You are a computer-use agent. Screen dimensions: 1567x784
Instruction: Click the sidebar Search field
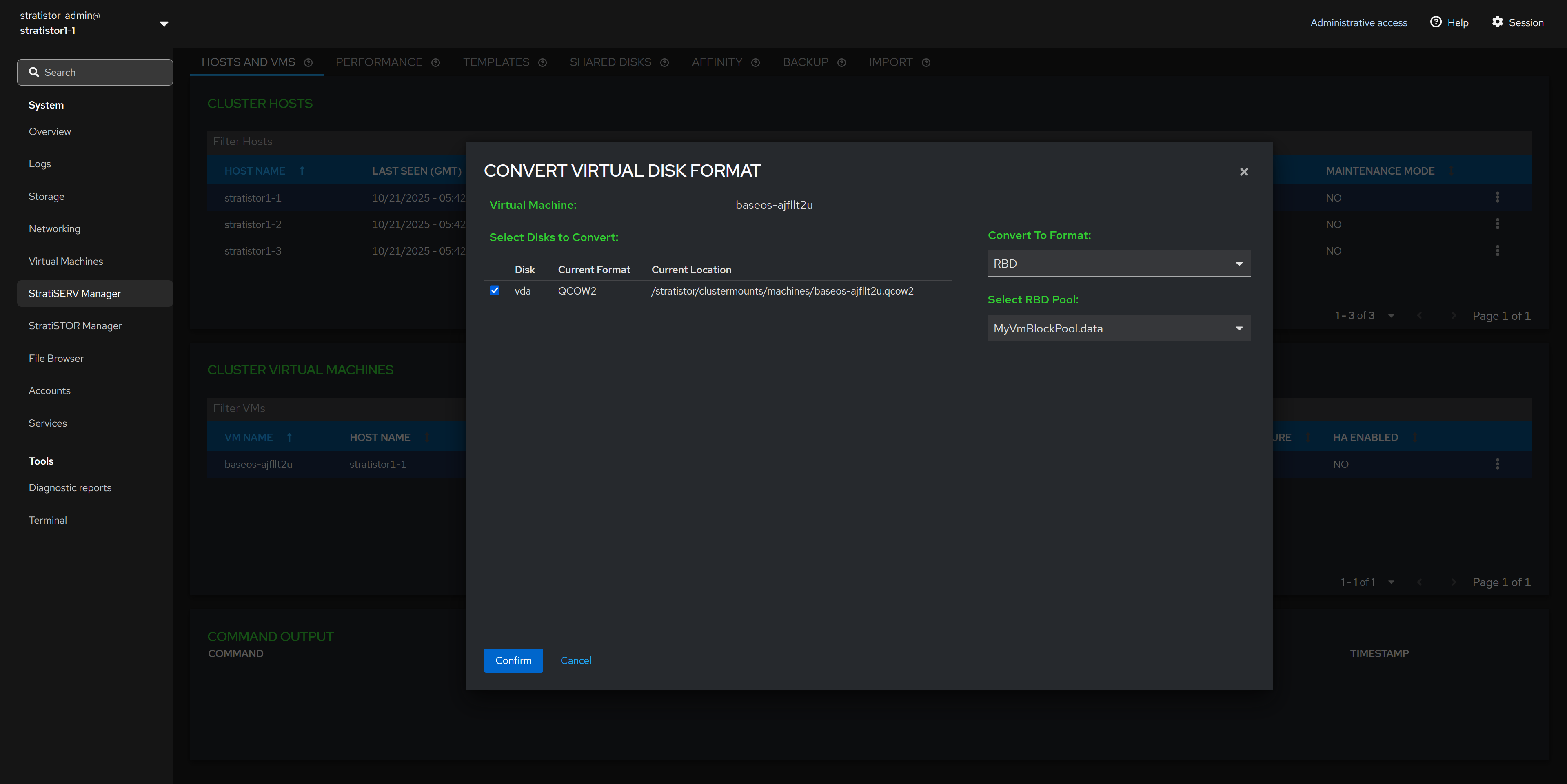95,72
